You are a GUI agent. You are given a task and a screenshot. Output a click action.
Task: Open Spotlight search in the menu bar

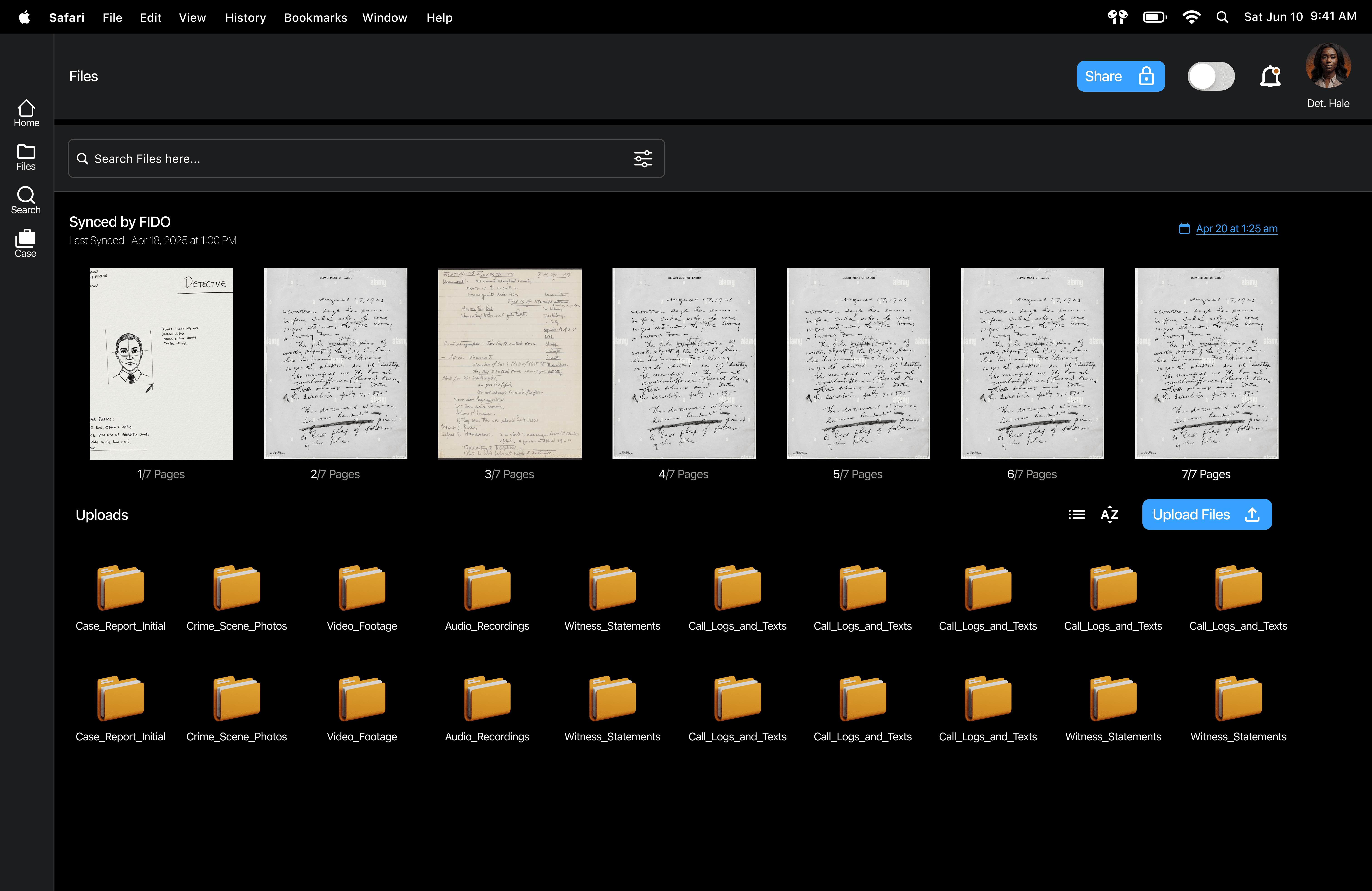pos(1222,17)
